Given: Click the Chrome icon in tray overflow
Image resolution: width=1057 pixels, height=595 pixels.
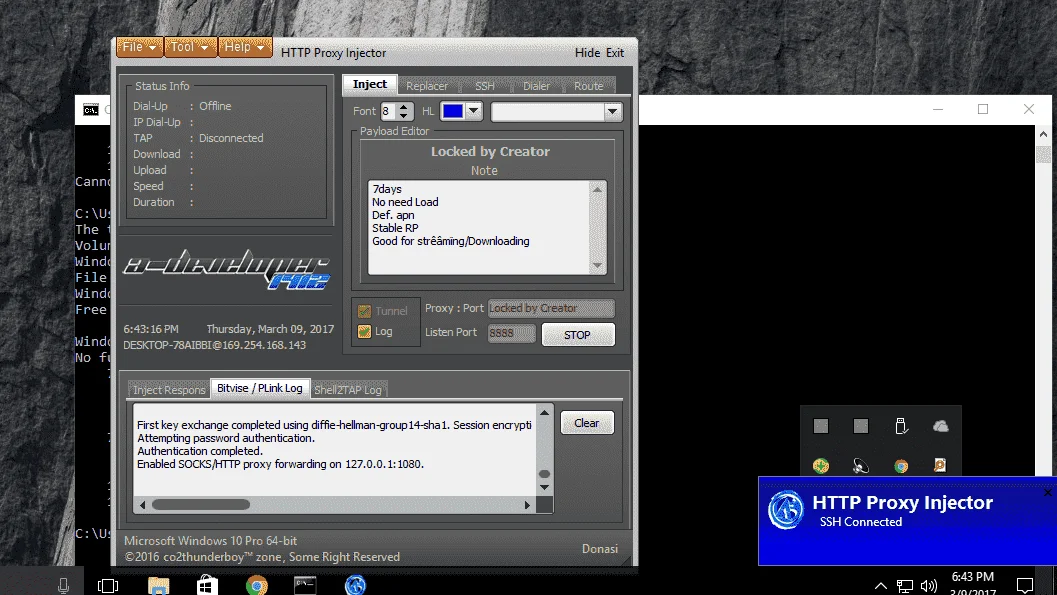Looking at the screenshot, I should 901,466.
